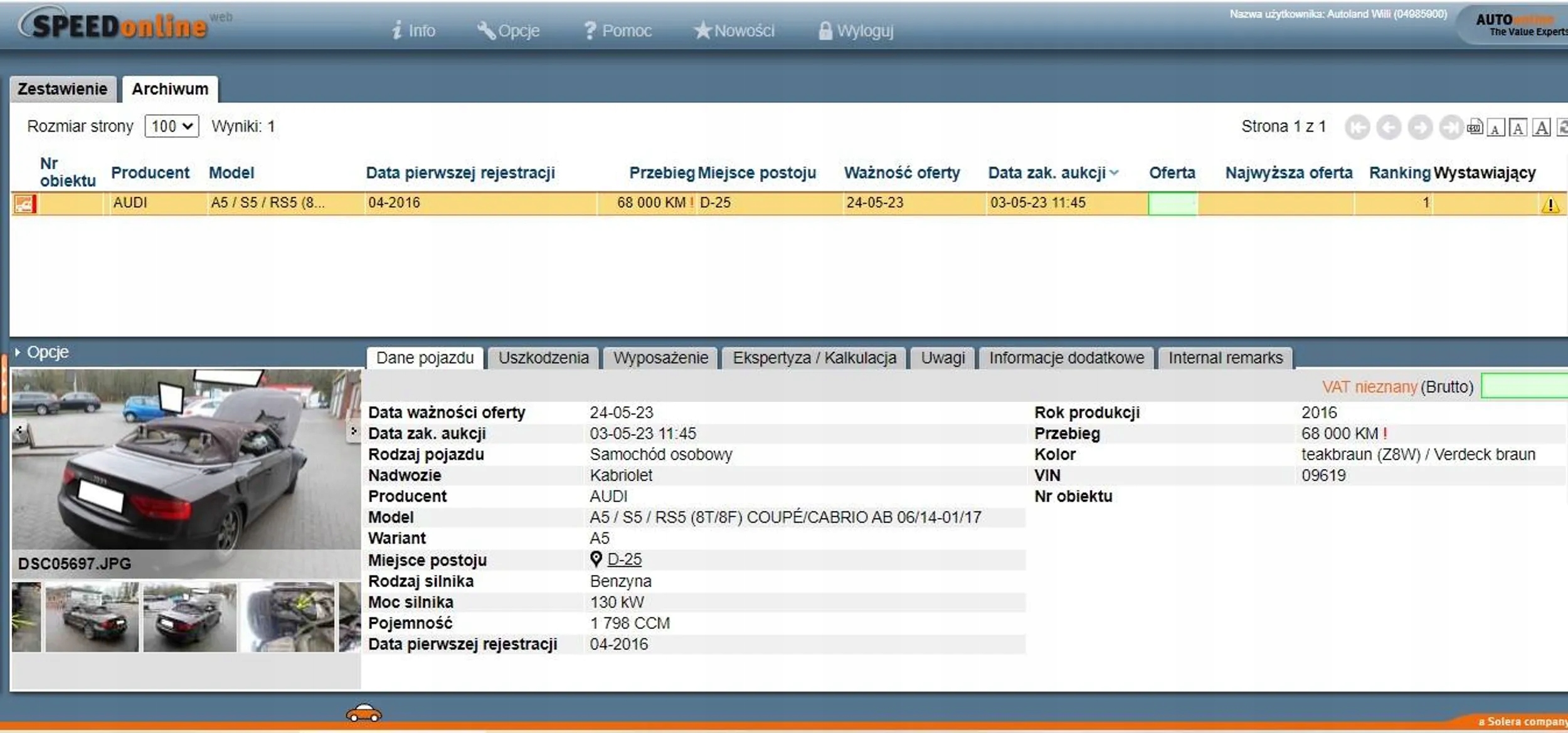The image size is (1568, 733).
Task: Click the yellow warning triangle icon
Action: click(1550, 205)
